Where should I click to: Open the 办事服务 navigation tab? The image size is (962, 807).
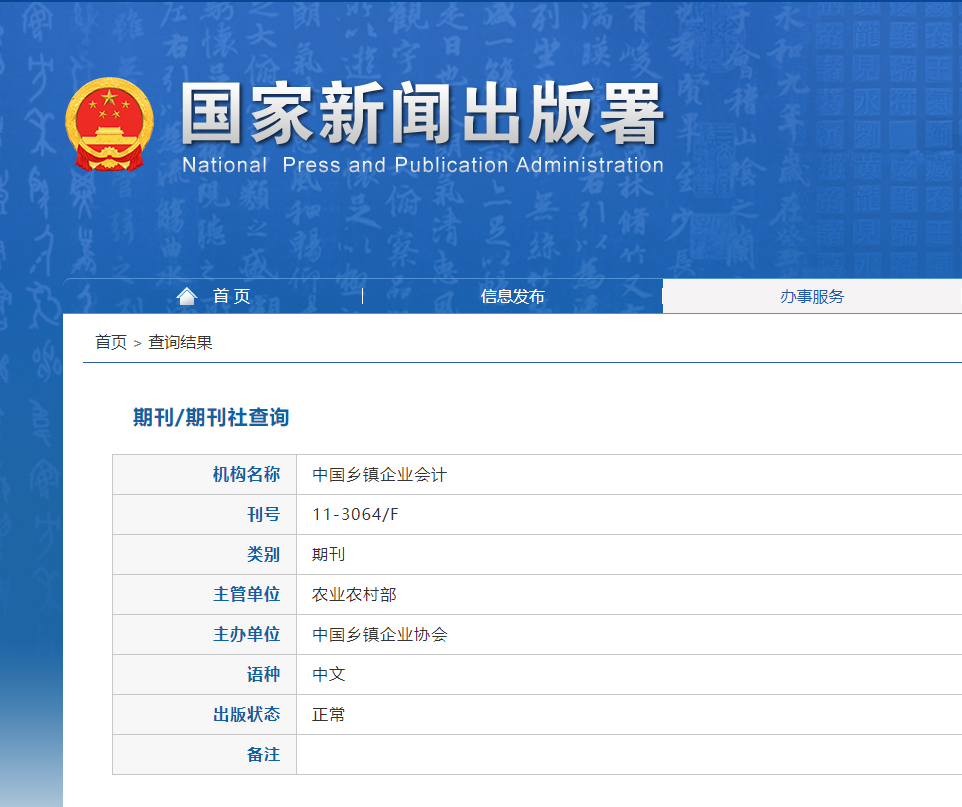[812, 296]
